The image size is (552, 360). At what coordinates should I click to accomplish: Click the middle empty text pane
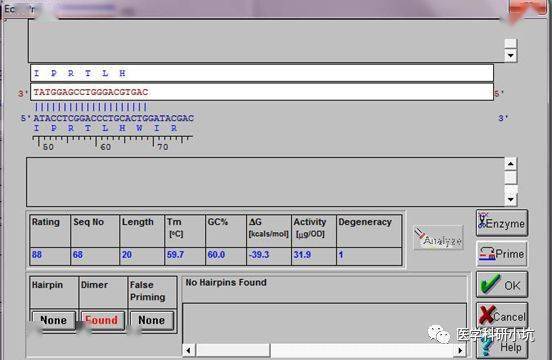coord(265,182)
